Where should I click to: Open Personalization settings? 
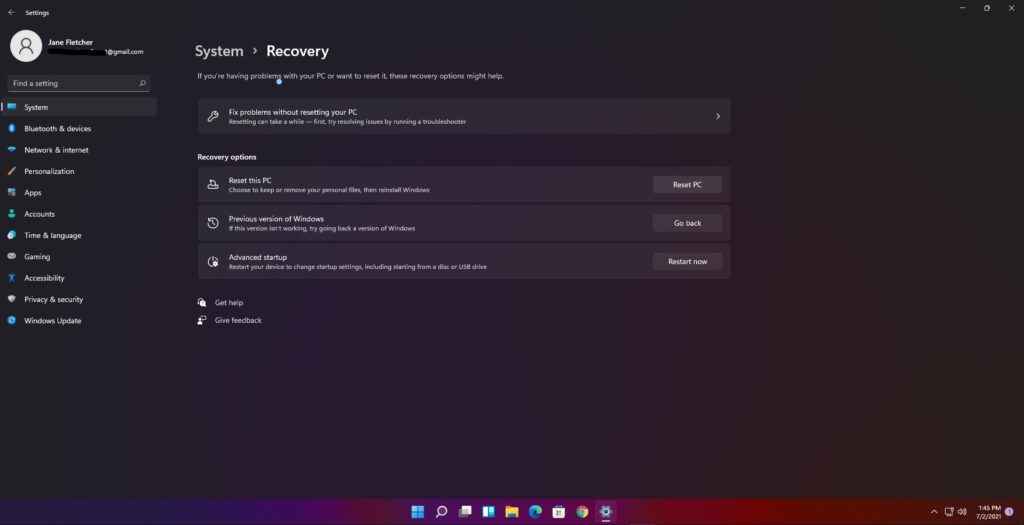tap(79, 171)
